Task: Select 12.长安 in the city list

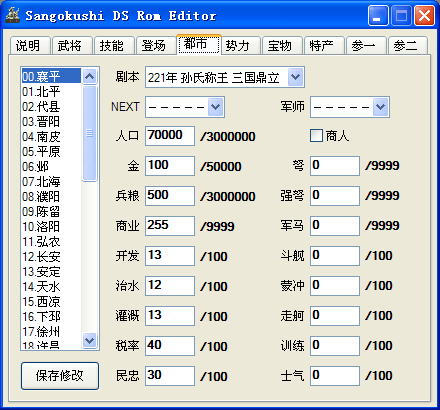Action: tap(51, 256)
